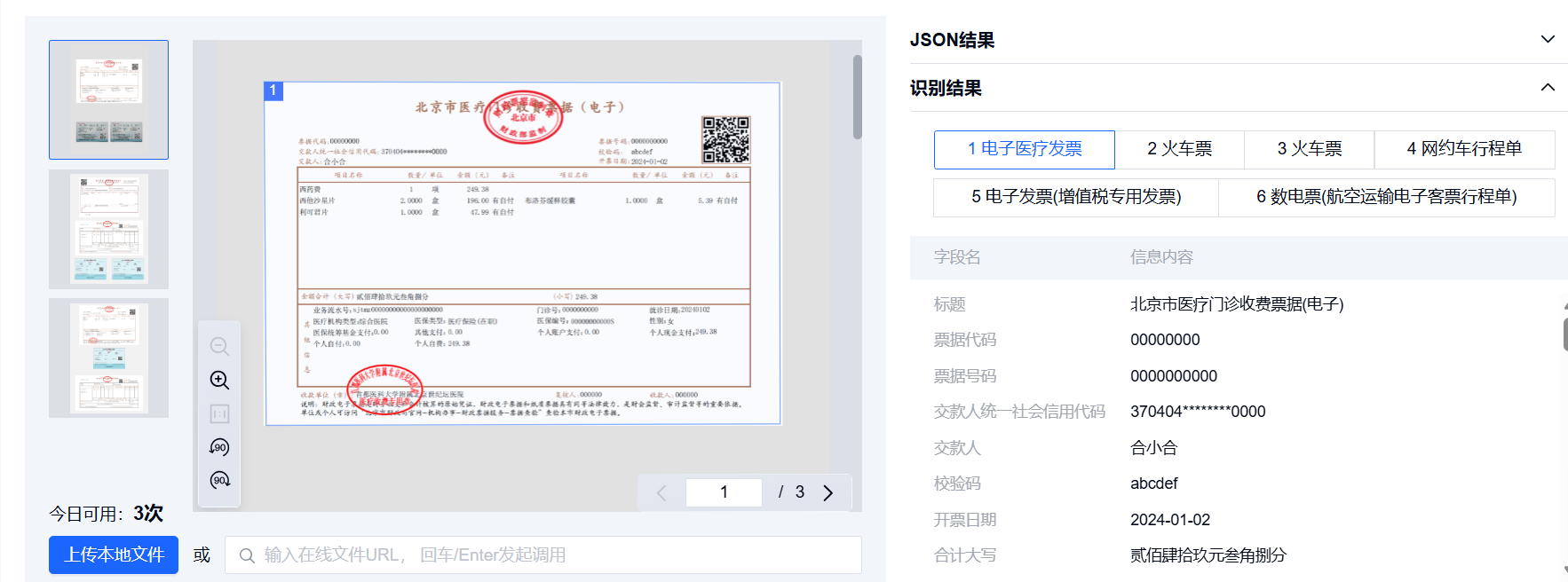The width and height of the screenshot is (1568, 582).
Task: Click value 370404********0000
Action: point(1198,412)
